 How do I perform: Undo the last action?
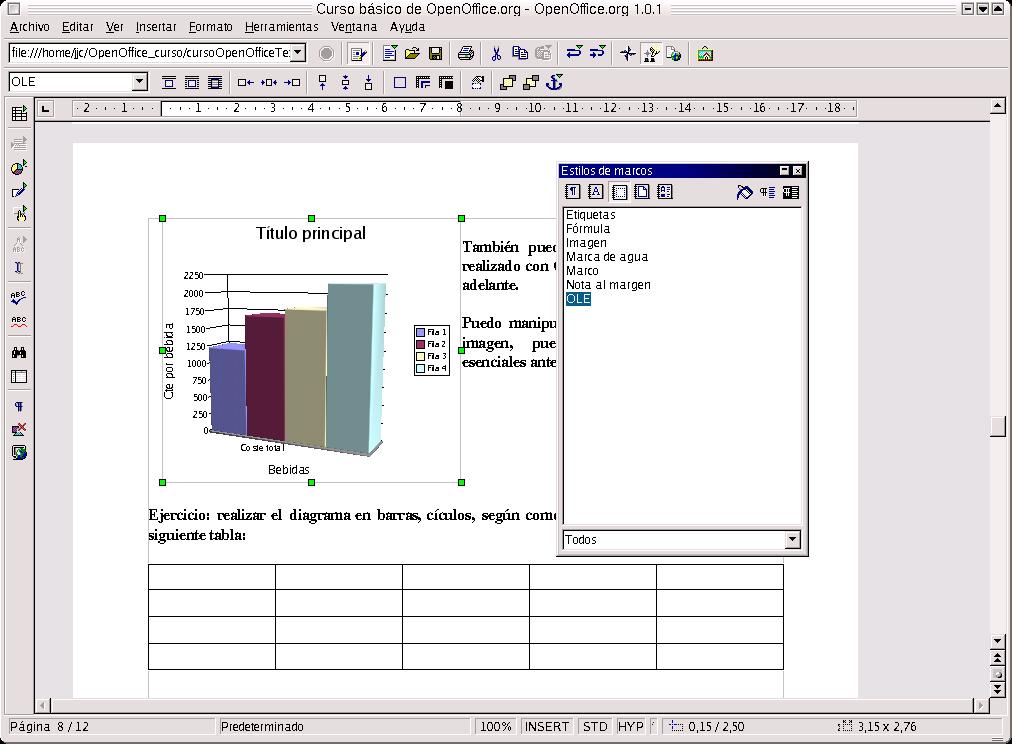coord(574,53)
